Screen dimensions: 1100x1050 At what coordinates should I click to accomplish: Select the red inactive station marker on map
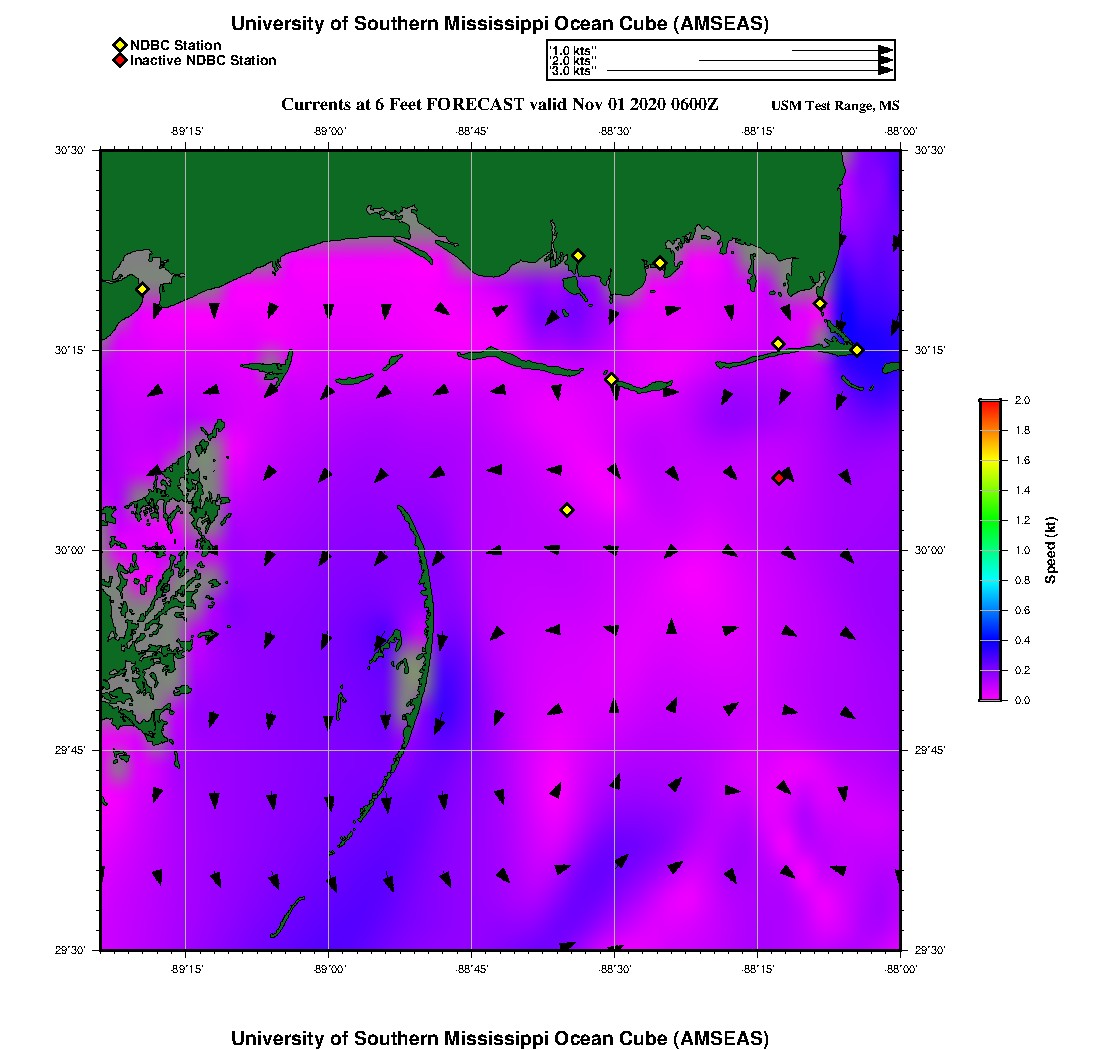(x=779, y=478)
